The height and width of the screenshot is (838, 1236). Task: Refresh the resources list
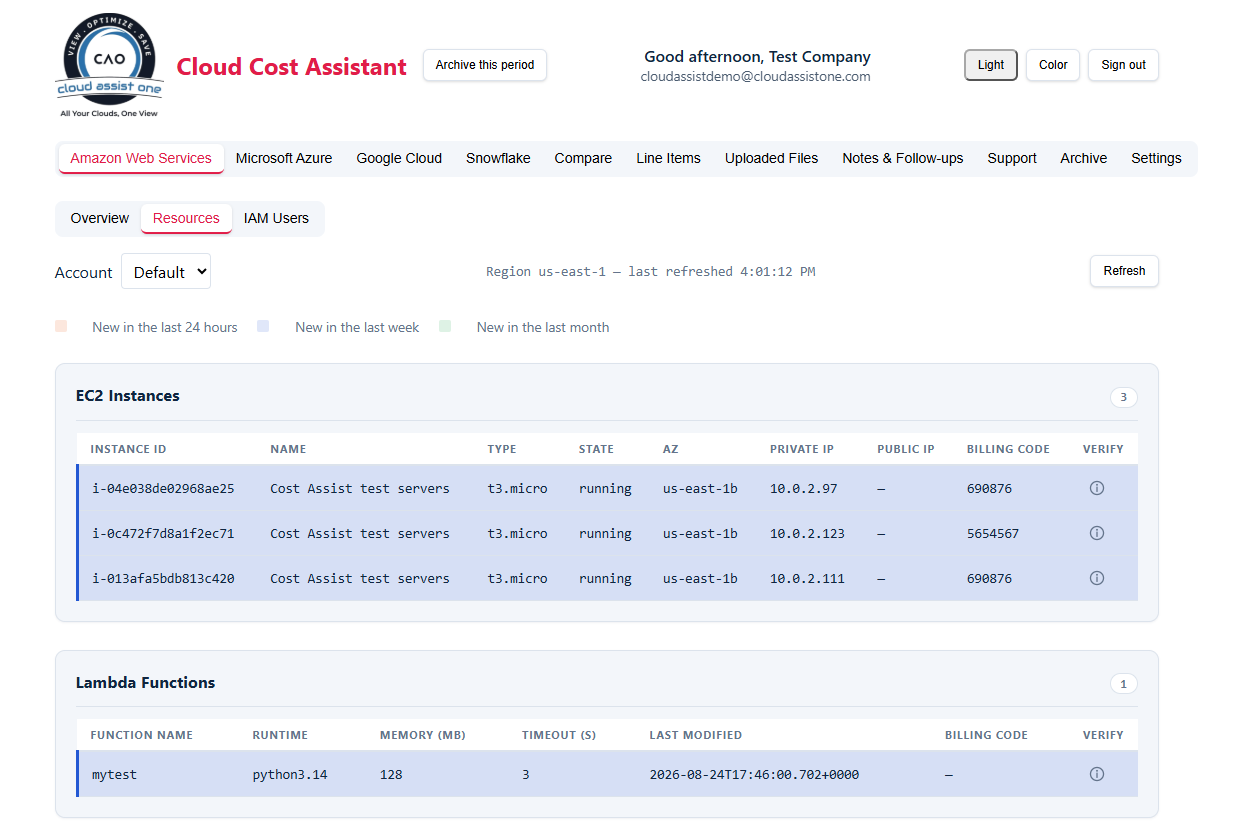pyautogui.click(x=1124, y=271)
